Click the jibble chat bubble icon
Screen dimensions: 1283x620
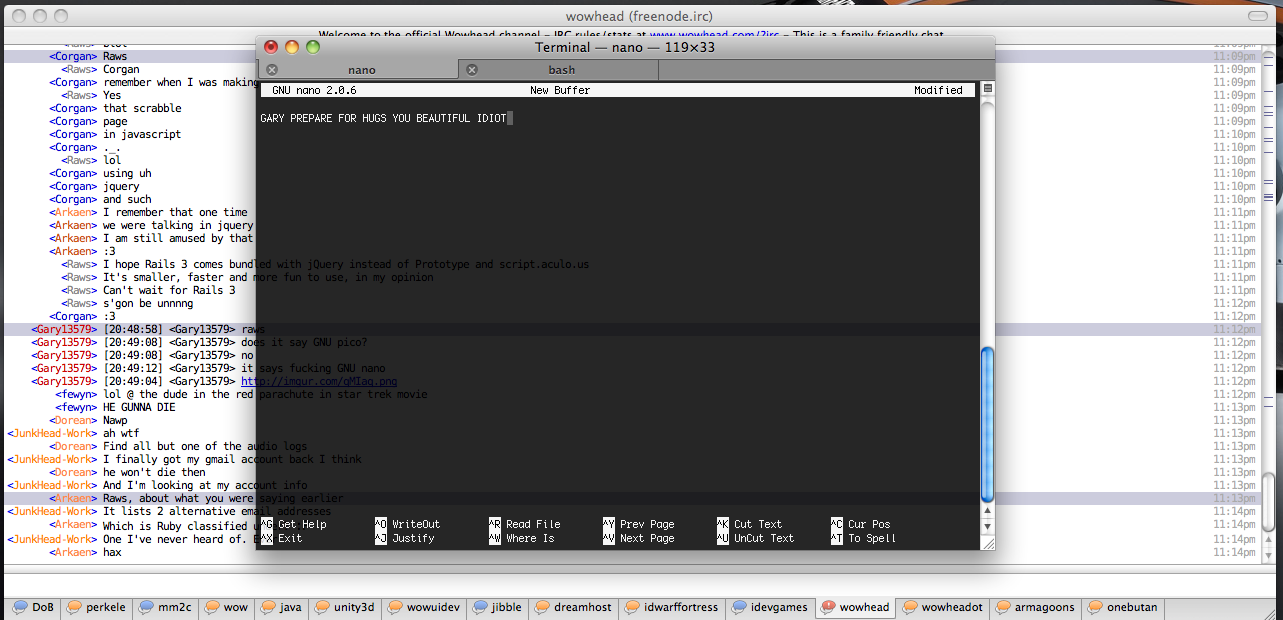point(480,607)
